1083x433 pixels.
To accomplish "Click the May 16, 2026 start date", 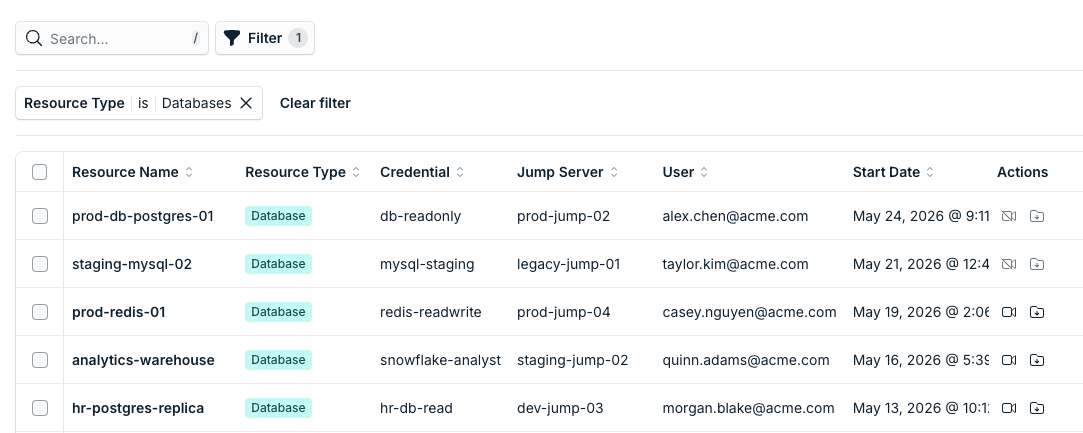I will pyautogui.click(x=921, y=360).
